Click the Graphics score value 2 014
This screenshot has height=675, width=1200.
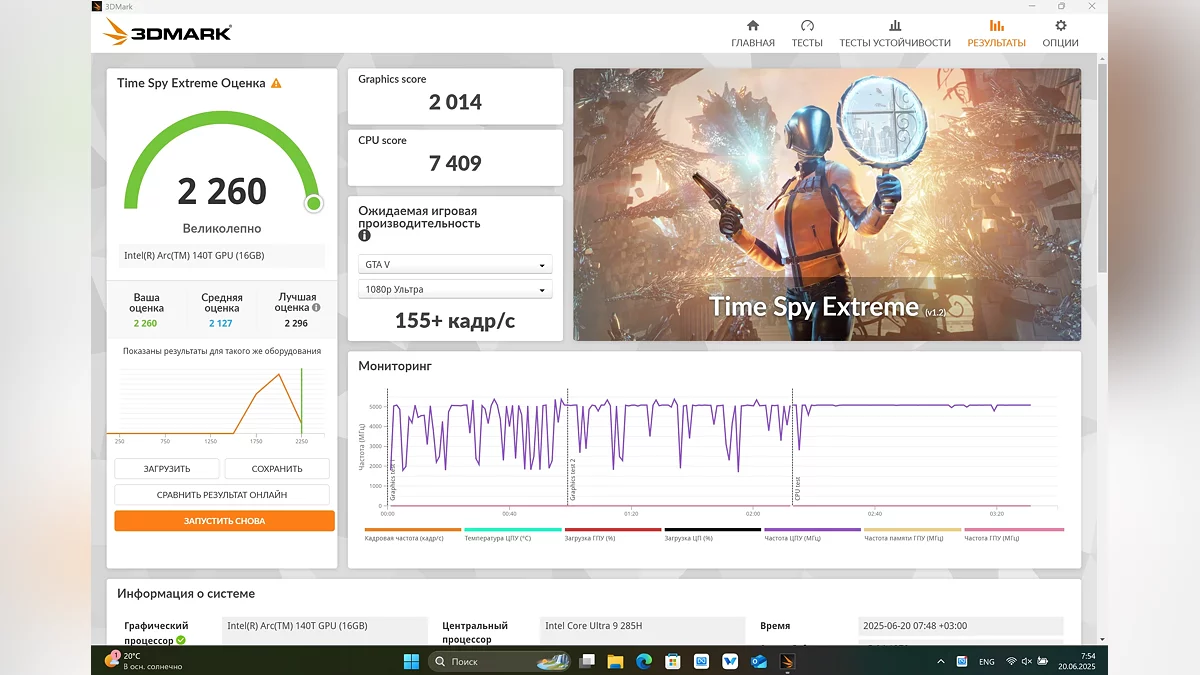[455, 102]
